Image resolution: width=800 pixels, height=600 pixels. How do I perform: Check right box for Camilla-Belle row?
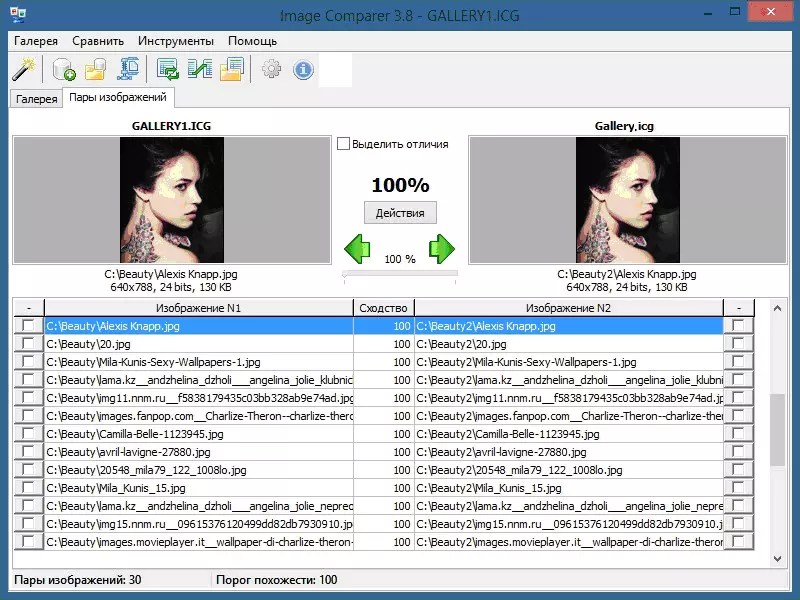point(738,434)
